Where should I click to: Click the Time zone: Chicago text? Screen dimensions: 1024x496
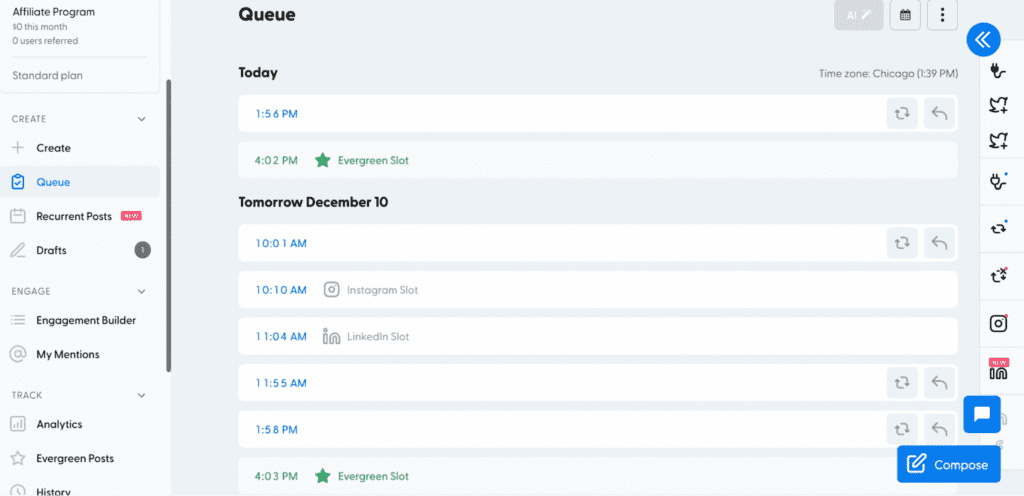pyautogui.click(x=889, y=74)
